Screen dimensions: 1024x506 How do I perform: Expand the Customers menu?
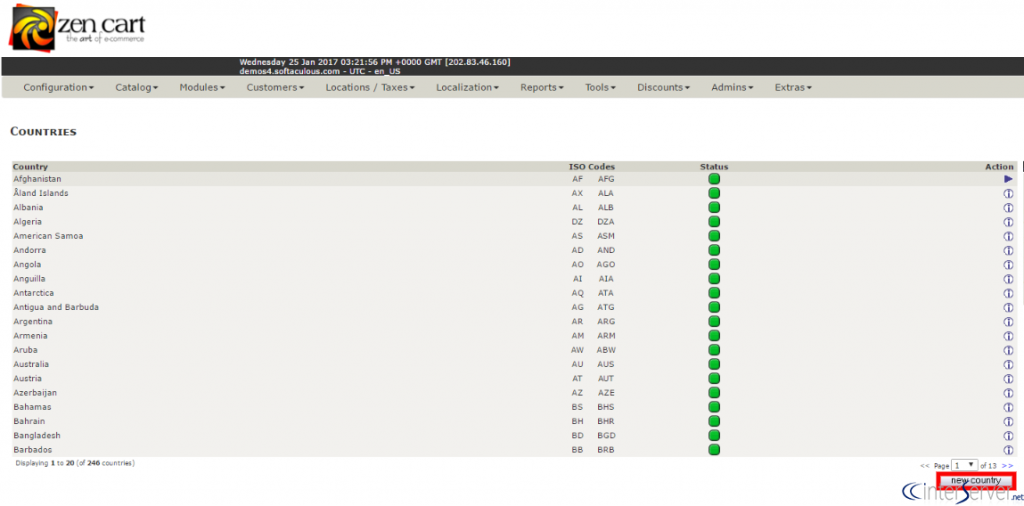[x=275, y=87]
